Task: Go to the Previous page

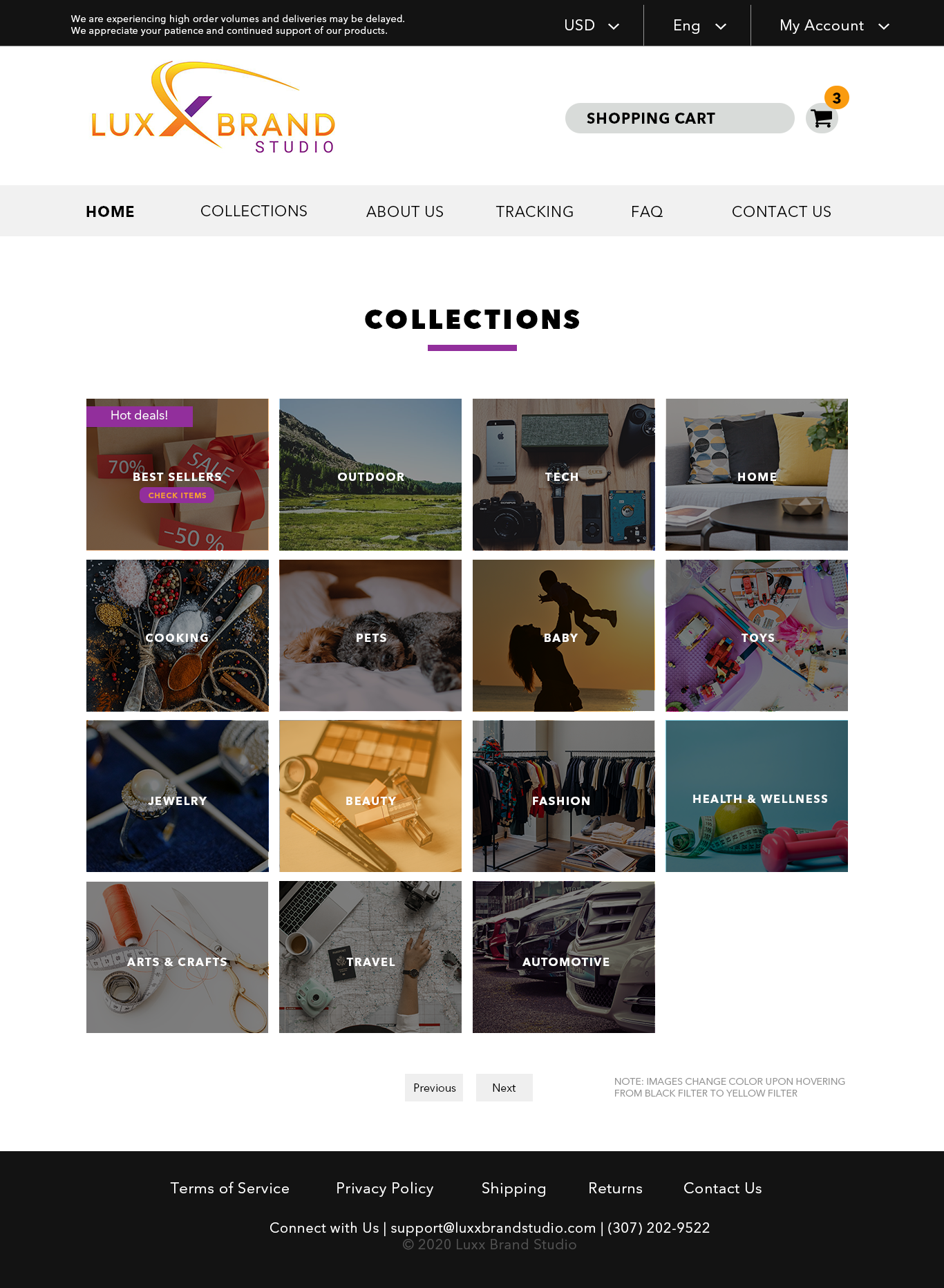Action: point(434,1088)
